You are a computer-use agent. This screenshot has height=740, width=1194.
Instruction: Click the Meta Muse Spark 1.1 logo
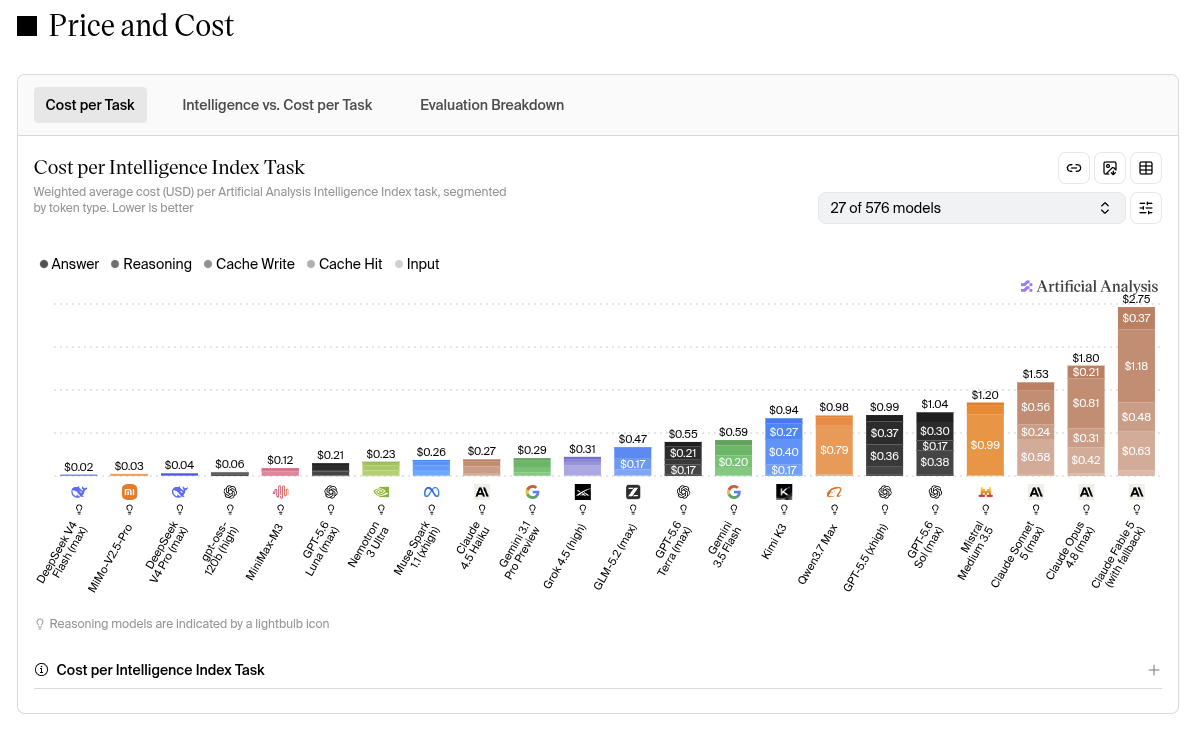click(x=432, y=492)
